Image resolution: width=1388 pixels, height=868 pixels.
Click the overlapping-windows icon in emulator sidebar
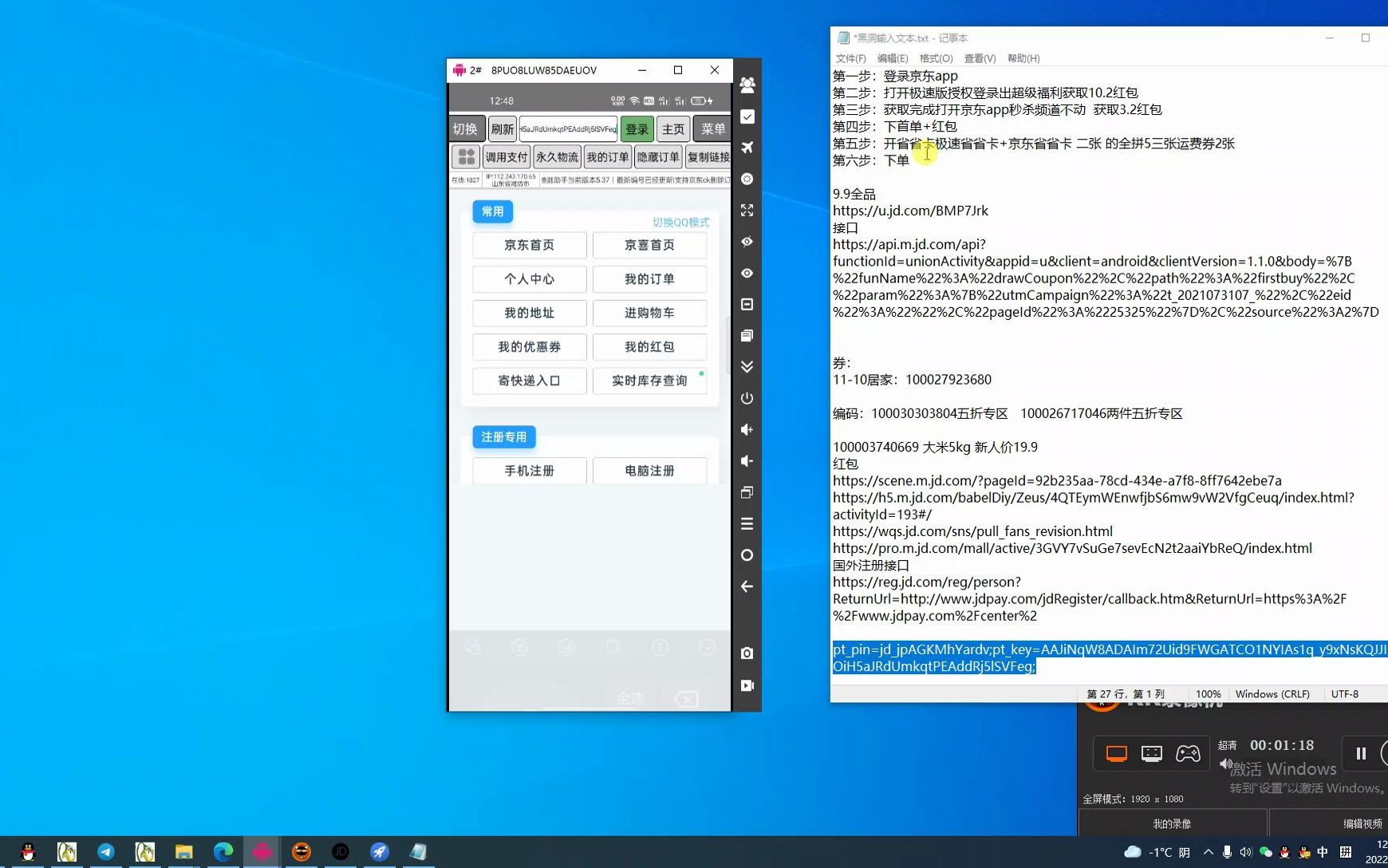tap(747, 492)
